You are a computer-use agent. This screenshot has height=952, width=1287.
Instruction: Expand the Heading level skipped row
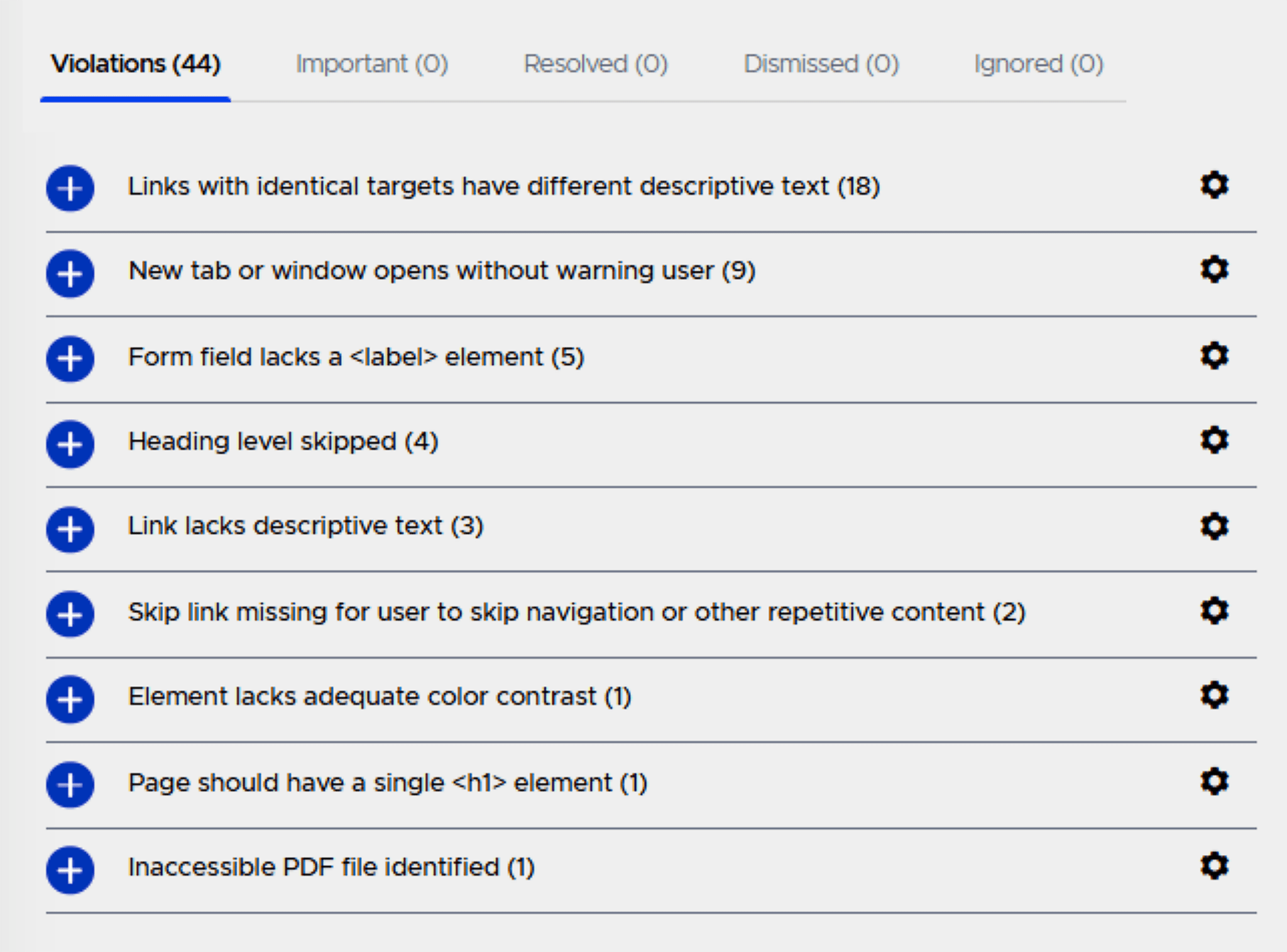point(70,444)
